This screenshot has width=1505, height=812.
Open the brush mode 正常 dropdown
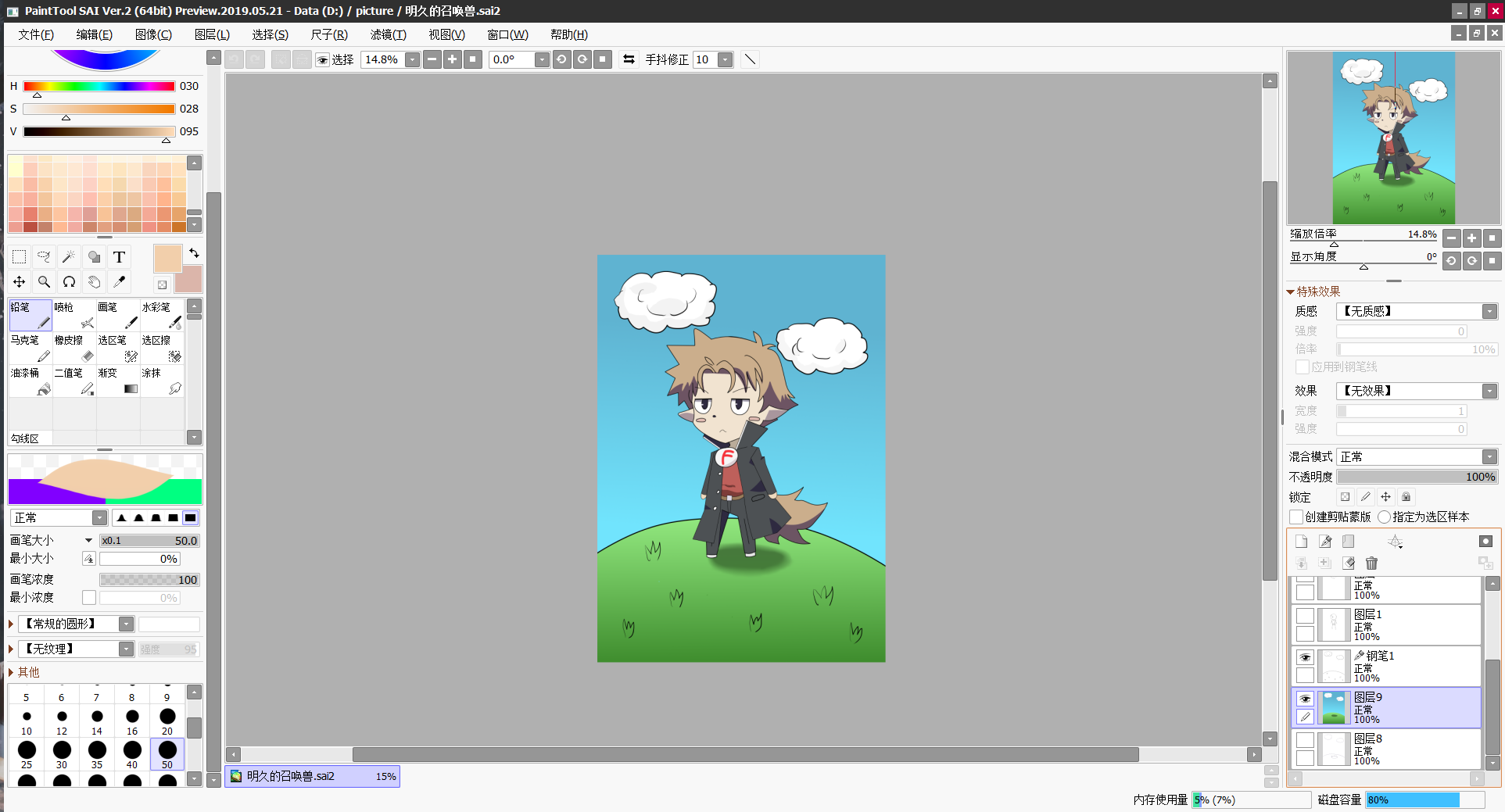99,517
